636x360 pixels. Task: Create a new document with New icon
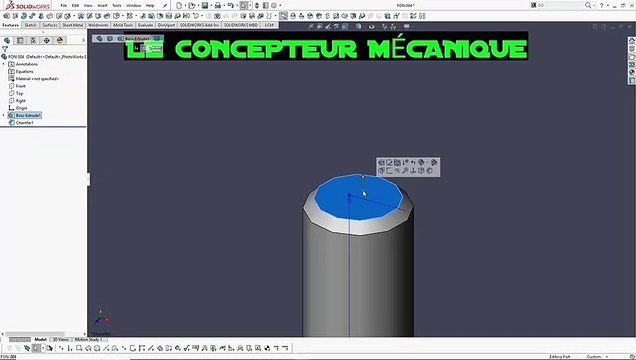coord(179,5)
